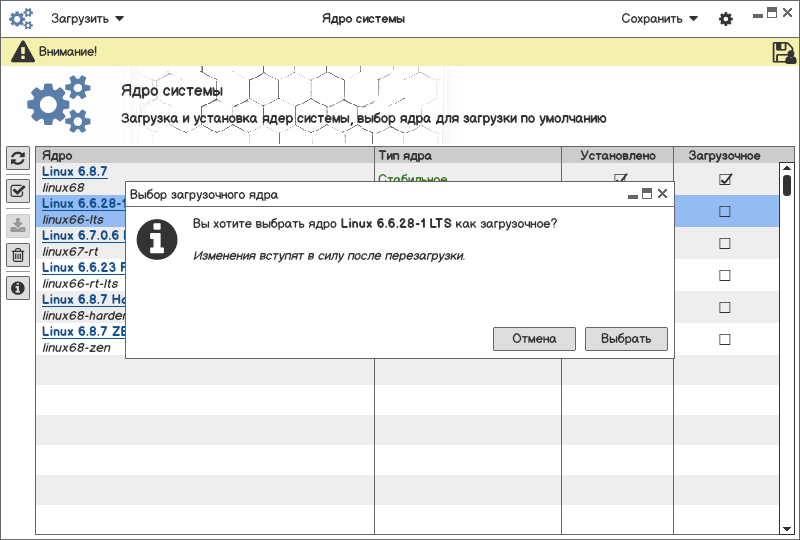Click the gears app icon in title bar
This screenshot has width=800, height=540.
pyautogui.click(x=21, y=19)
